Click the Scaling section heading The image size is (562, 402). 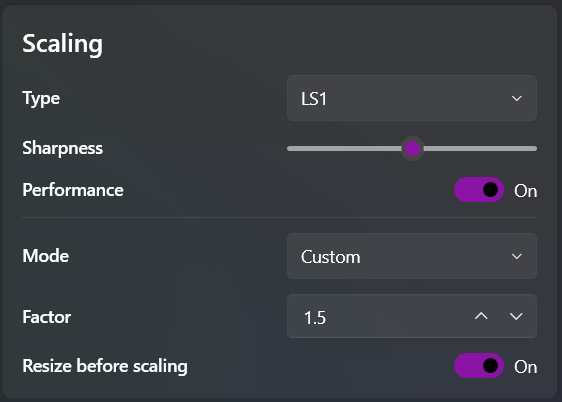(x=62, y=44)
